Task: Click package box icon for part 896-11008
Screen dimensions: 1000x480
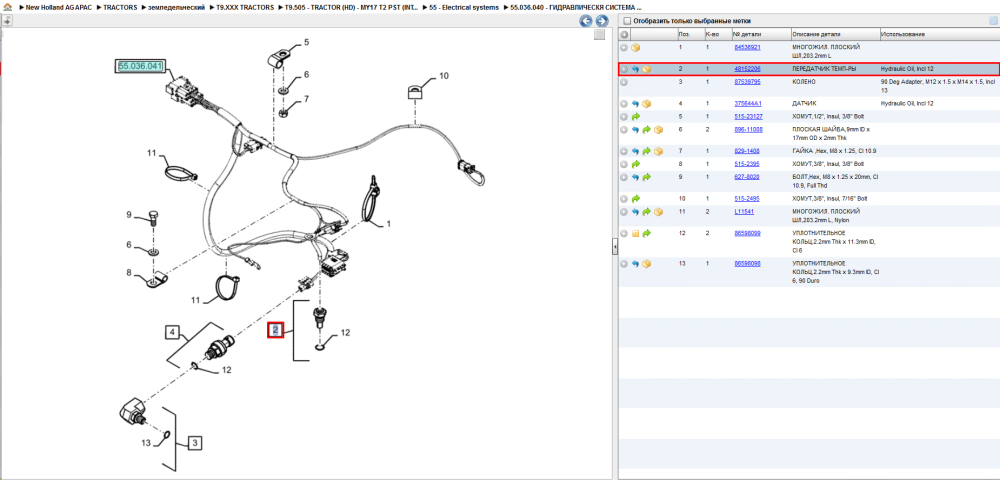Action: click(x=658, y=130)
